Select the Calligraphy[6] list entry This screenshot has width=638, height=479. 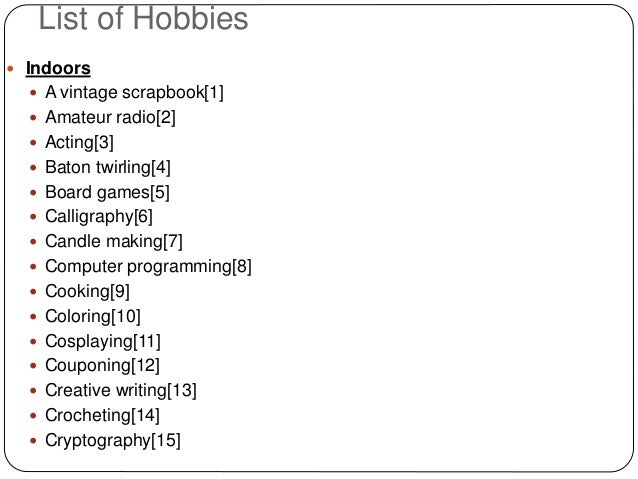[x=99, y=217]
